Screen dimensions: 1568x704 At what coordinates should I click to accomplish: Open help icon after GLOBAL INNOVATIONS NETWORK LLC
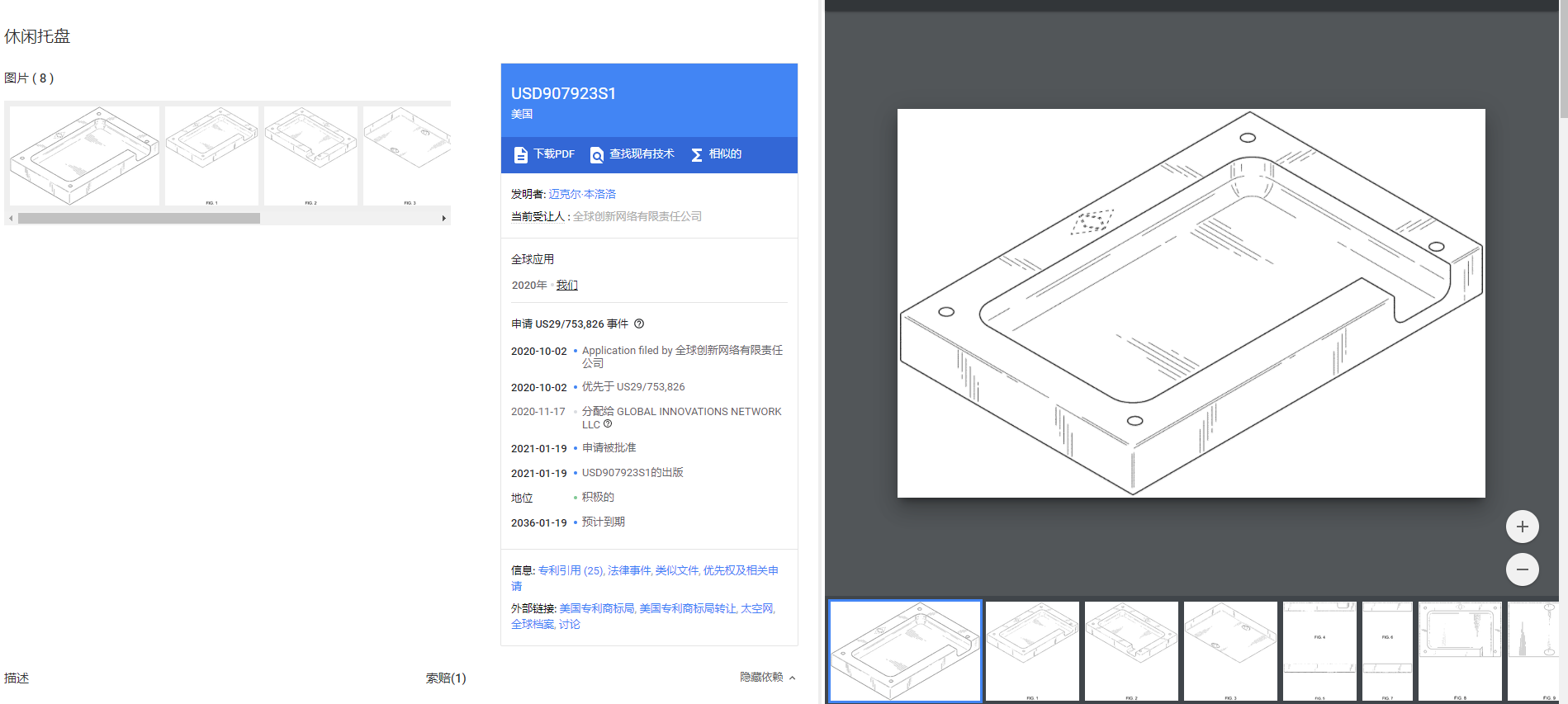(608, 424)
